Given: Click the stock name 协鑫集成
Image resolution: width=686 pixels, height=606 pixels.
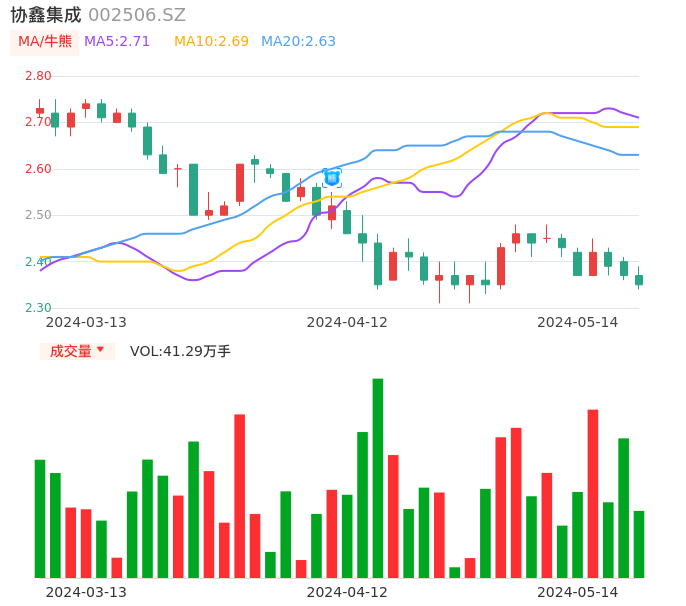Looking at the screenshot, I should click(x=46, y=15).
